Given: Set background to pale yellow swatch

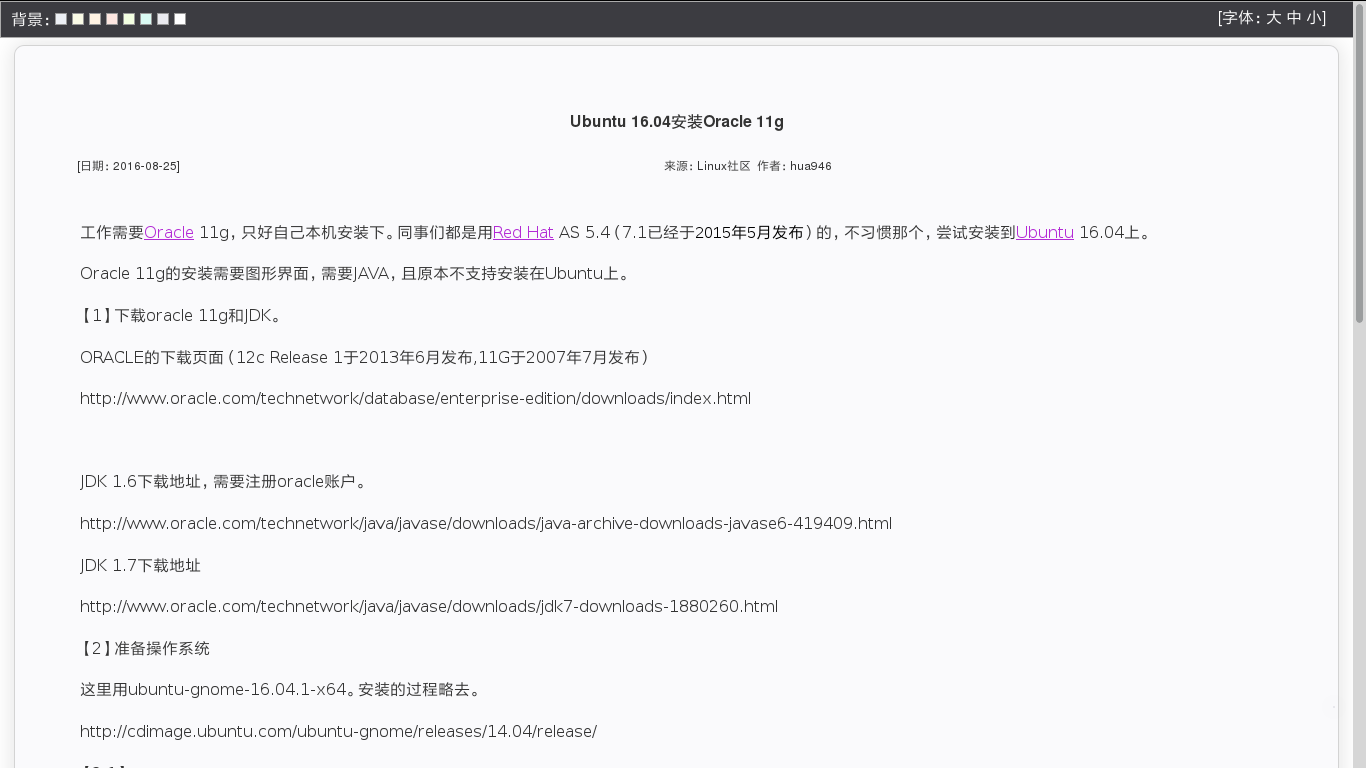Looking at the screenshot, I should pos(78,19).
